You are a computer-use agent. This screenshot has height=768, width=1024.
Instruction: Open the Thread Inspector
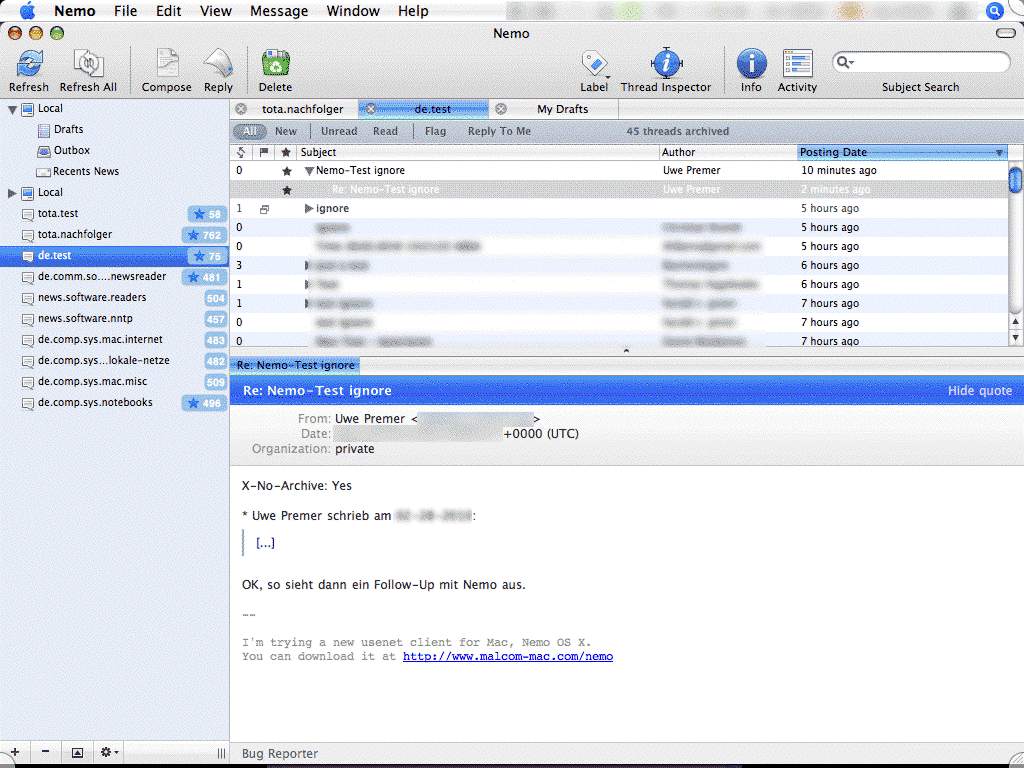tap(665, 64)
